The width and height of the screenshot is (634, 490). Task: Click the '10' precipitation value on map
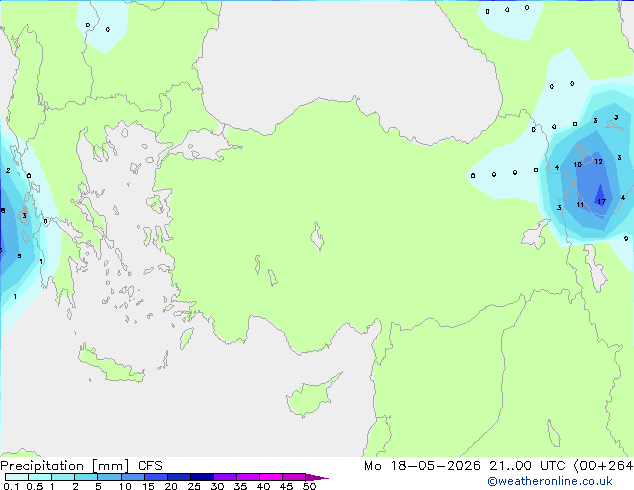577,164
